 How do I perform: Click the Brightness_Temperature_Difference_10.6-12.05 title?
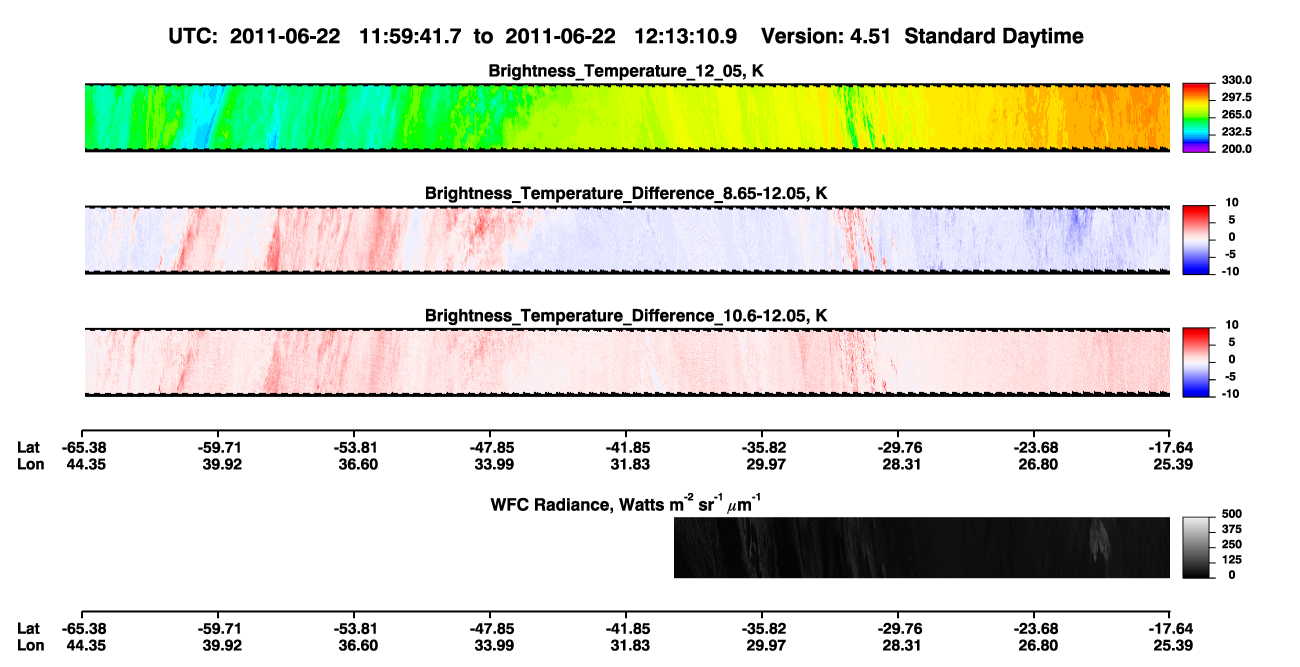tap(627, 315)
